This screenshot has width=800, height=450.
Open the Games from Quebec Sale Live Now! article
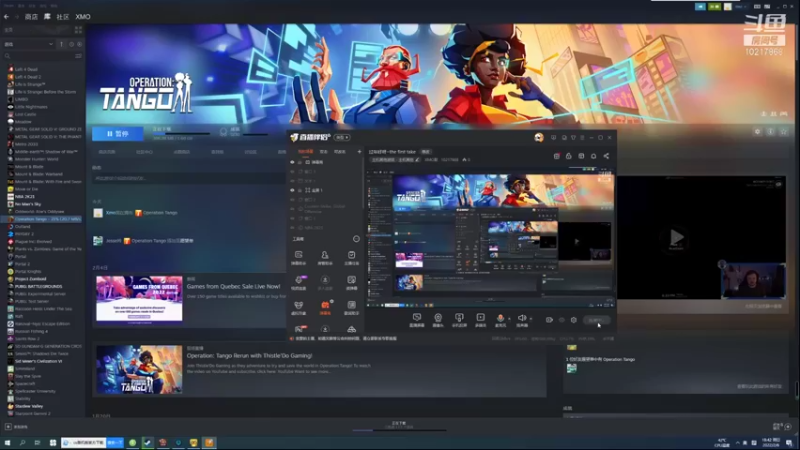pyautogui.click(x=233, y=286)
